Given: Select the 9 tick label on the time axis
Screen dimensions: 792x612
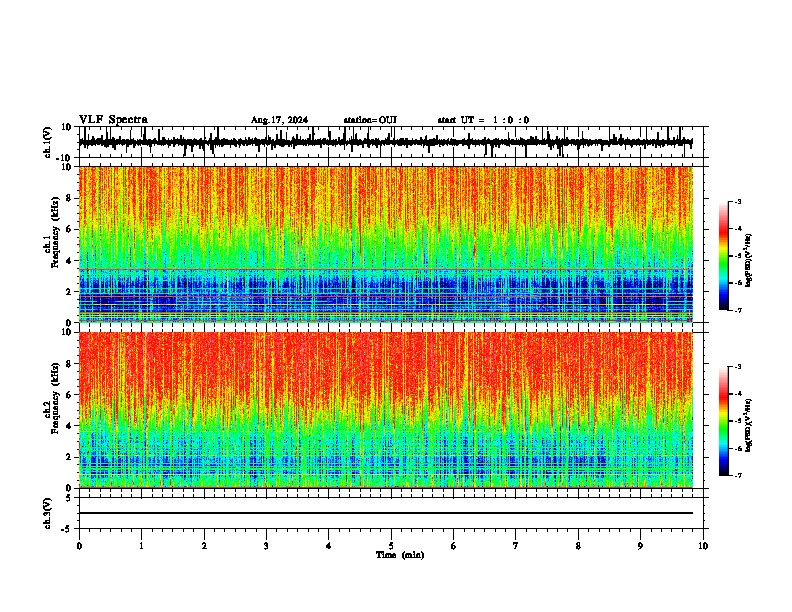Looking at the screenshot, I should pos(640,546).
